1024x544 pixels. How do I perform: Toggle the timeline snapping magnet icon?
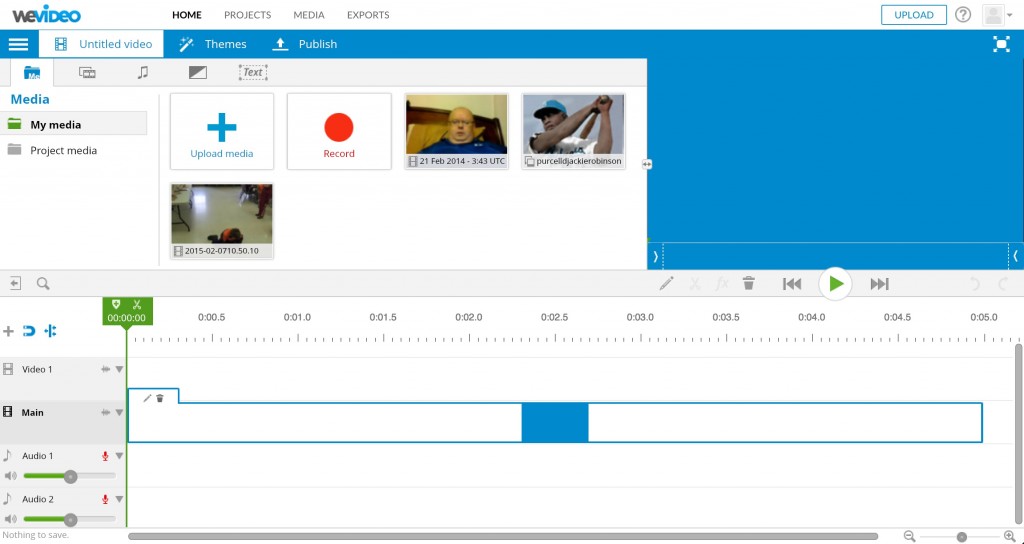tap(29, 331)
